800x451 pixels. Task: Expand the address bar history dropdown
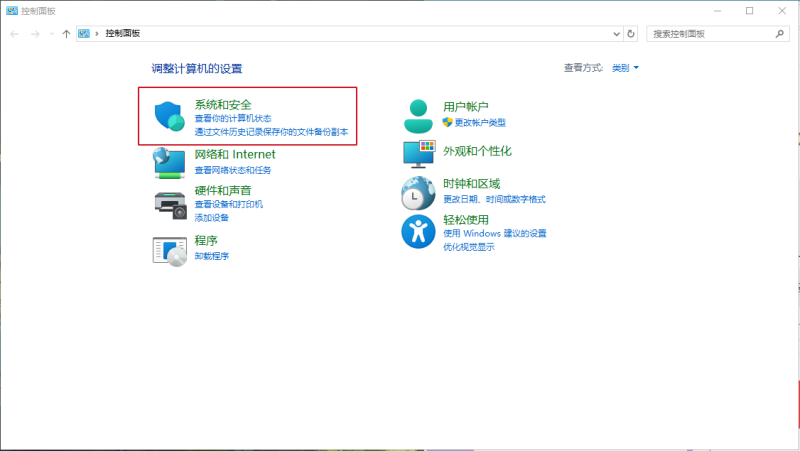pos(616,34)
